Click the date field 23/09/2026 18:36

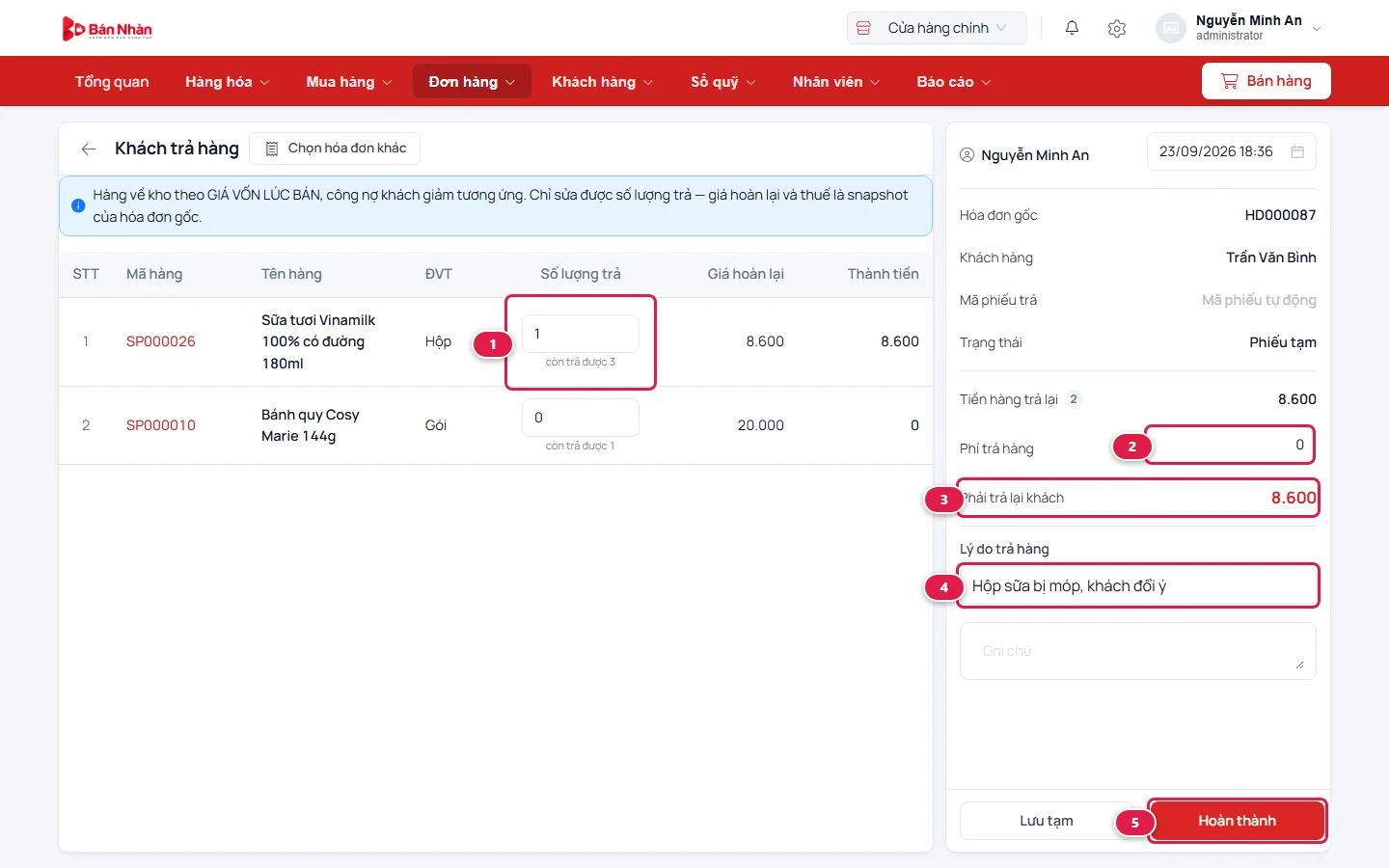tap(1232, 151)
